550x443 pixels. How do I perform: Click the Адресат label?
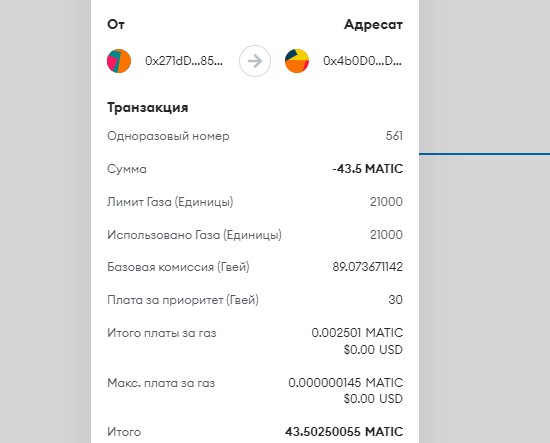373,25
